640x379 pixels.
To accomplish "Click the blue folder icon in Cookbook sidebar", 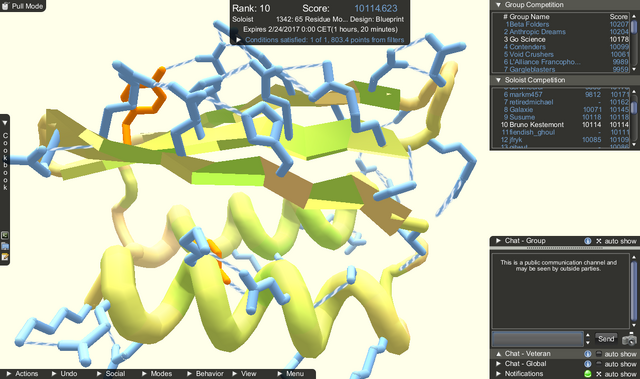I will [5, 246].
